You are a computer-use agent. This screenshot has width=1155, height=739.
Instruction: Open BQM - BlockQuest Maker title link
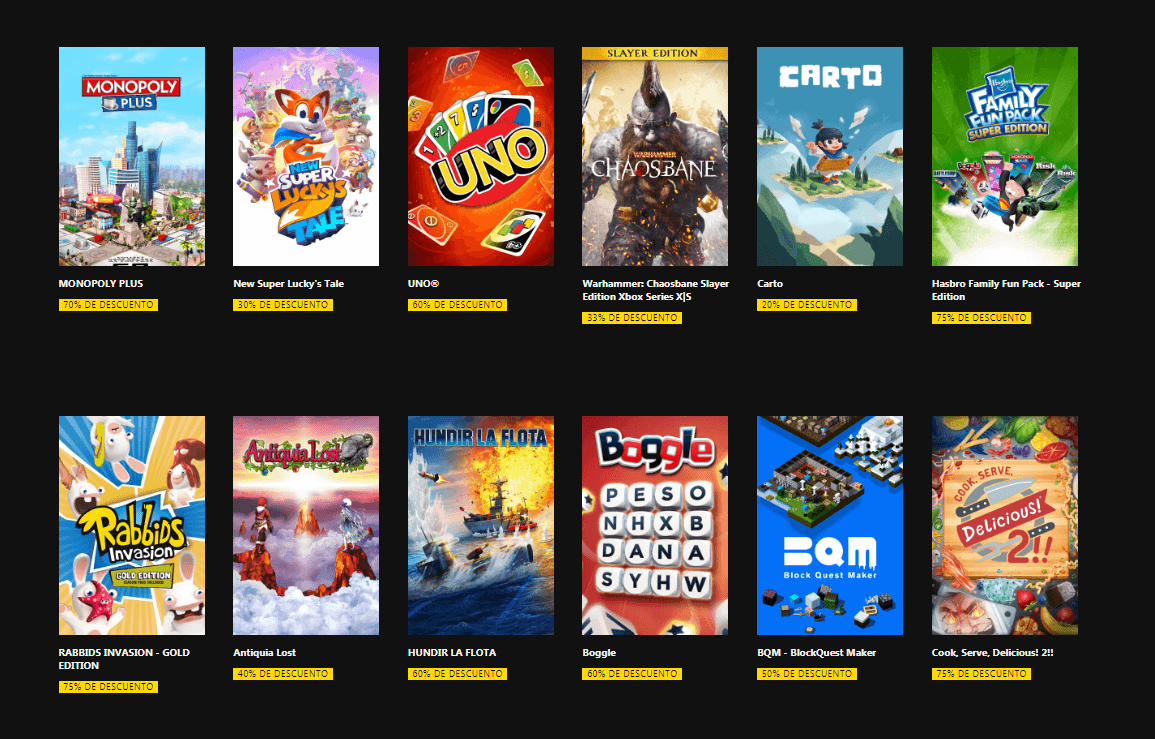tap(816, 653)
